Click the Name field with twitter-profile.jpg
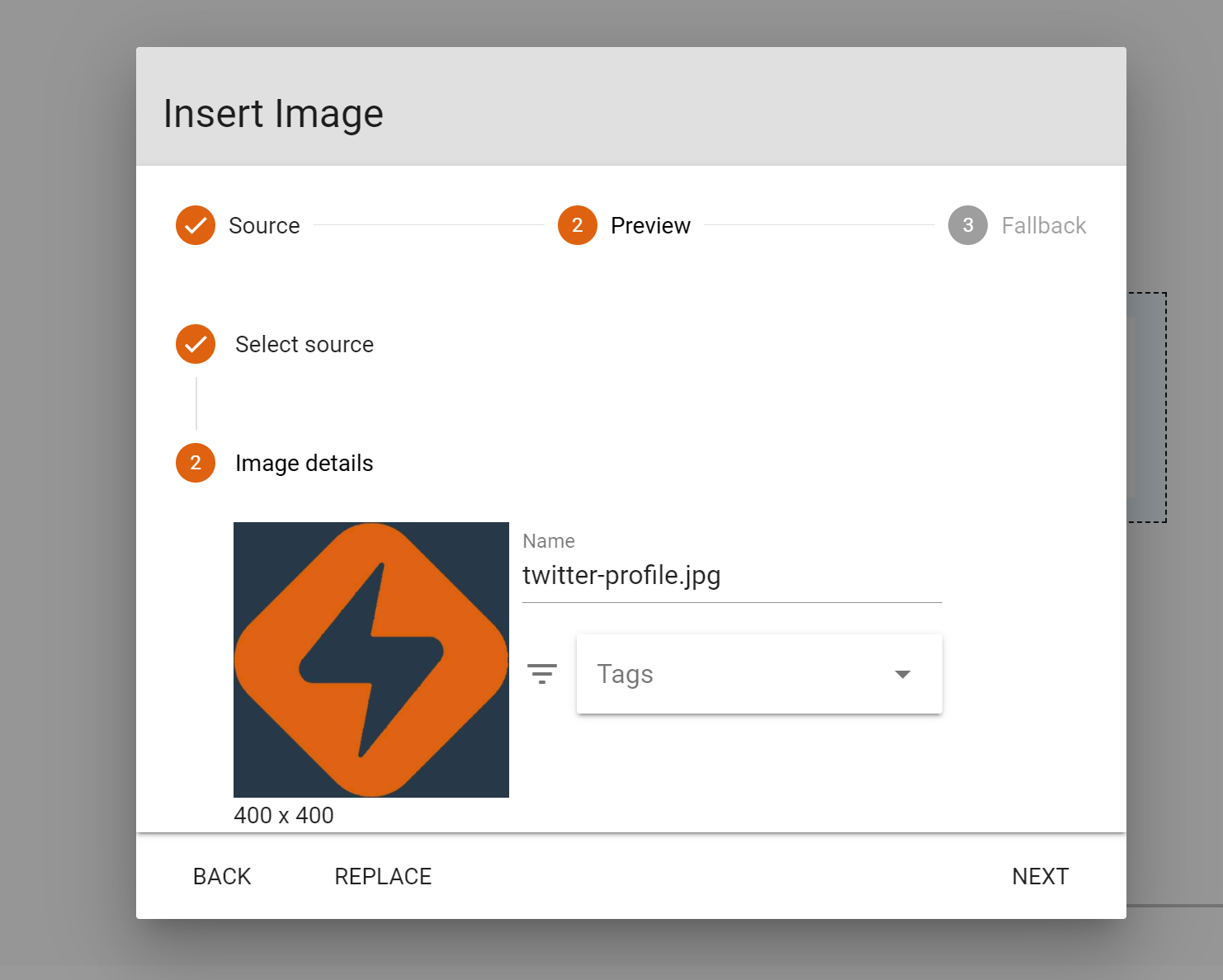1223x980 pixels. coord(732,575)
